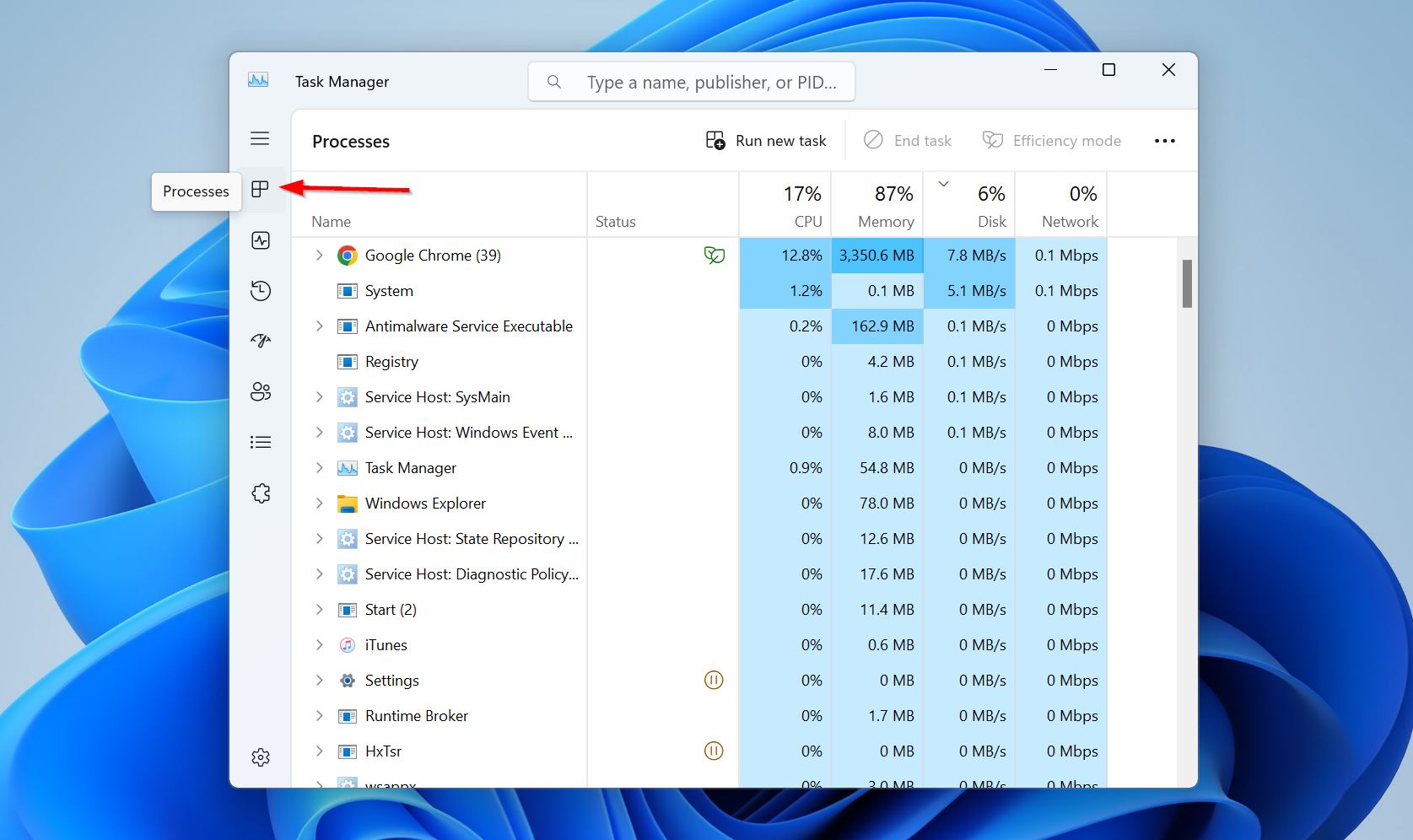Open the Startup apps sidebar icon
This screenshot has width=1413, height=840.
(261, 341)
